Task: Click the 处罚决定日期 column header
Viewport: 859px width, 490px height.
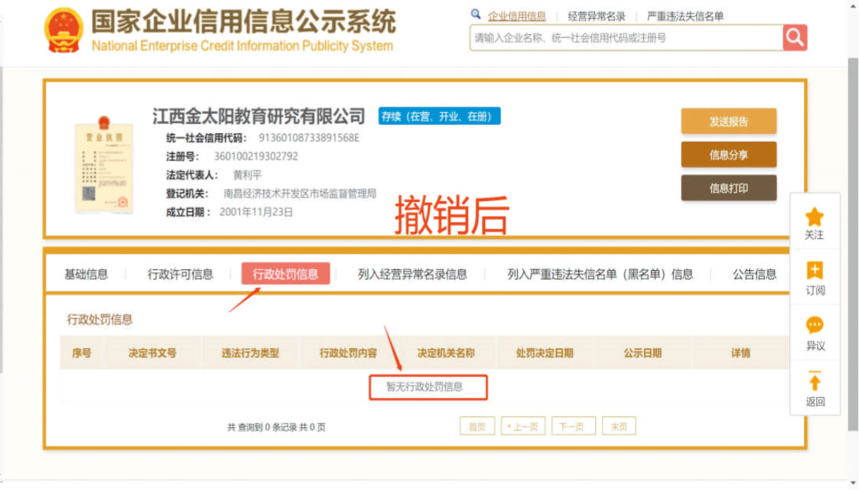Action: pos(545,353)
